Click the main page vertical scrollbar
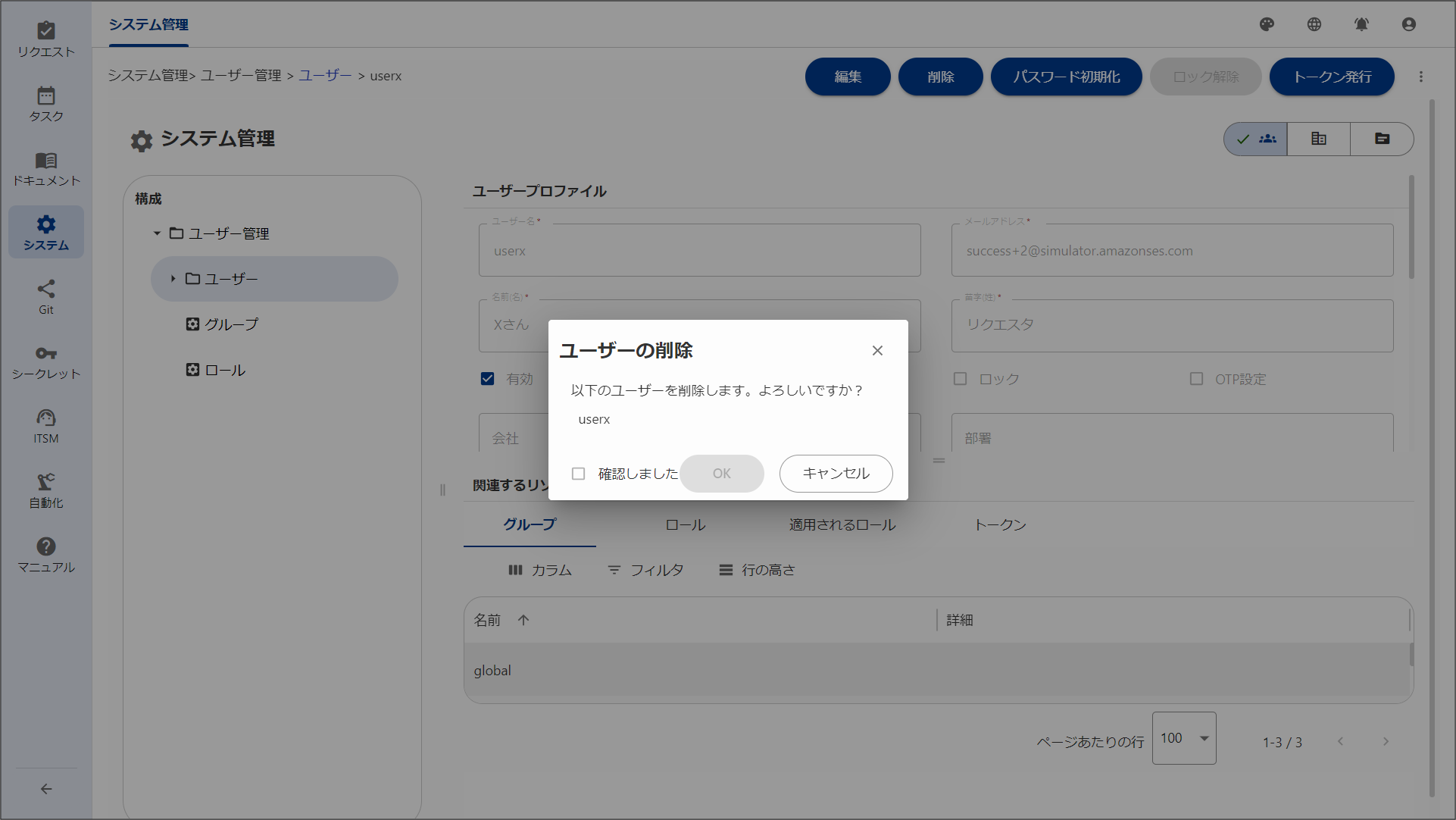Image resolution: width=1456 pixels, height=820 pixels. 1432,447
